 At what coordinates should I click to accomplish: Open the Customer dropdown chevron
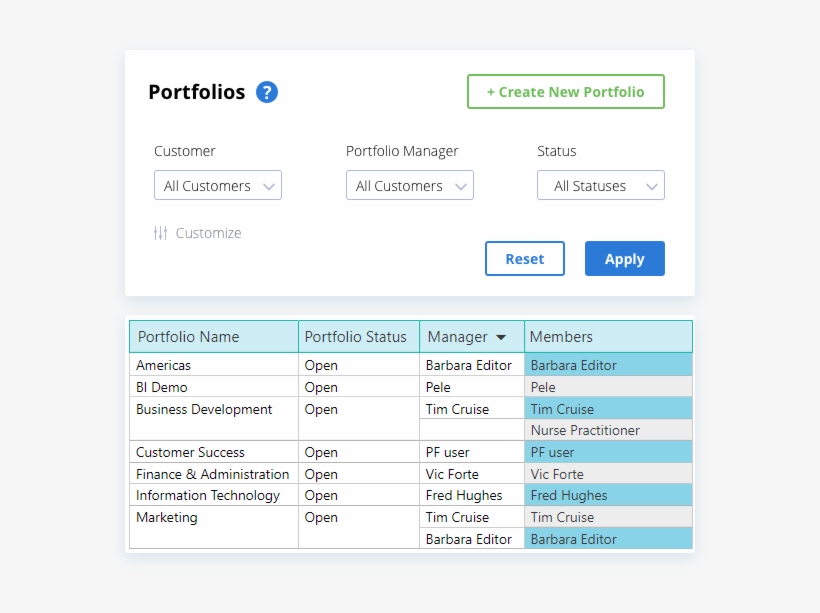coord(268,185)
